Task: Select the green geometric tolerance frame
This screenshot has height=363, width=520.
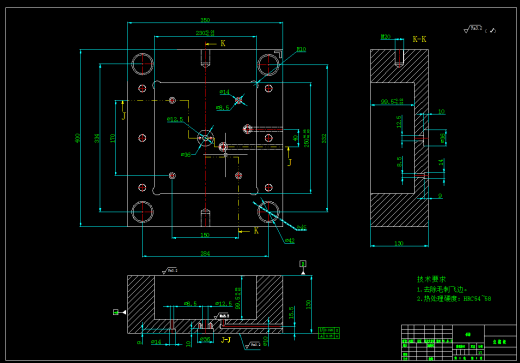Action: [x=329, y=333]
